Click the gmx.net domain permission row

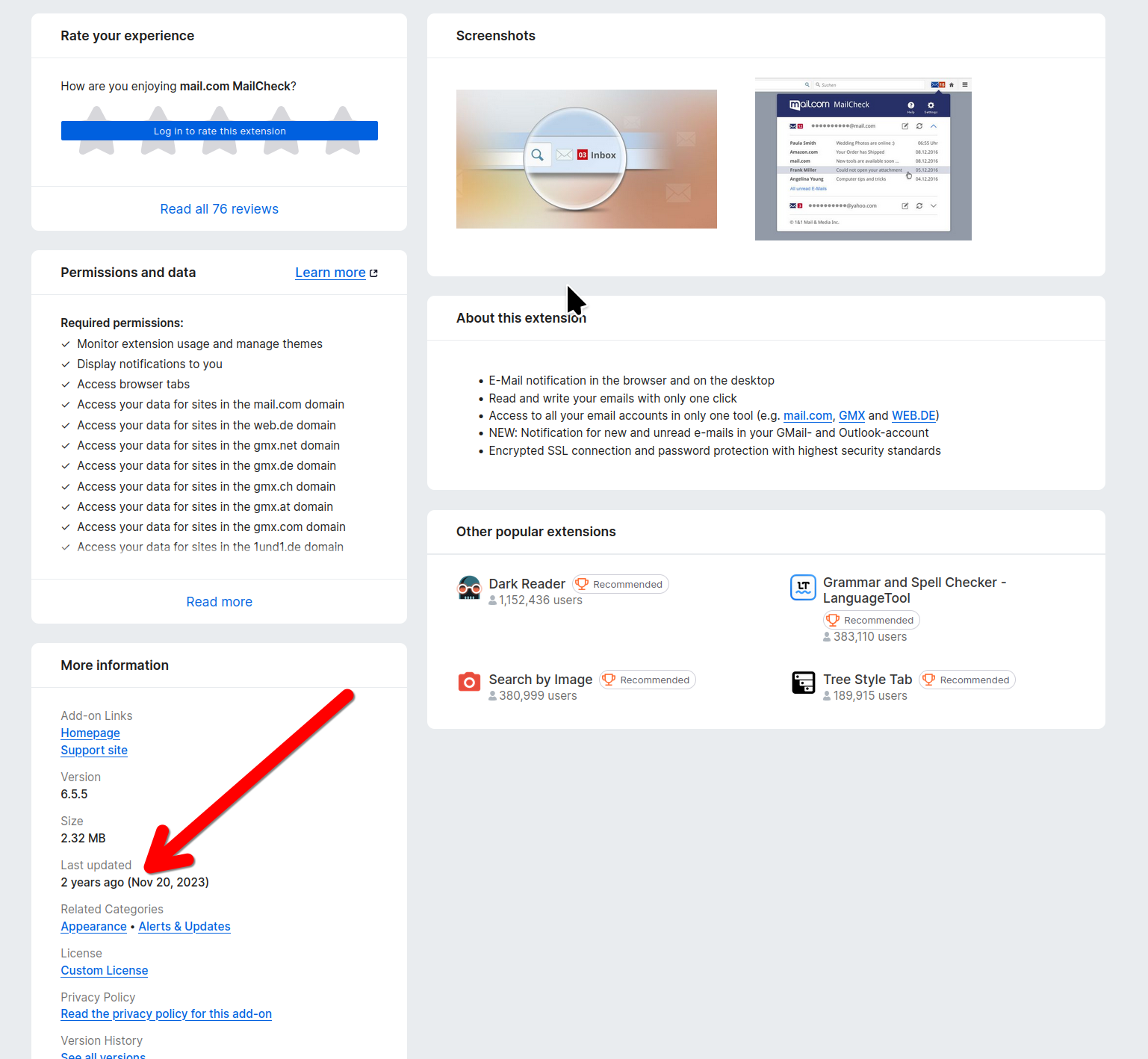point(208,446)
